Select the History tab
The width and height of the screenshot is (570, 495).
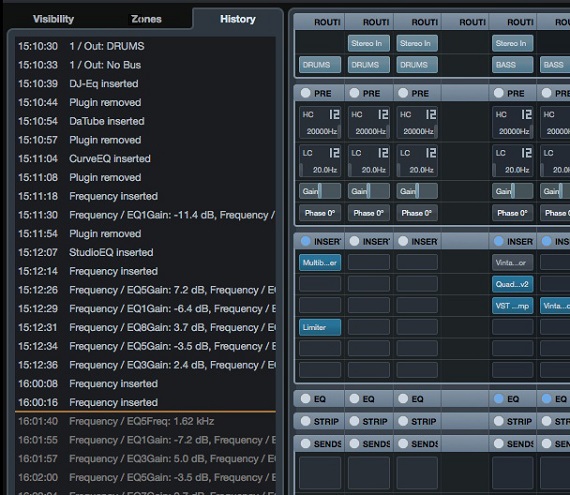(x=238, y=19)
